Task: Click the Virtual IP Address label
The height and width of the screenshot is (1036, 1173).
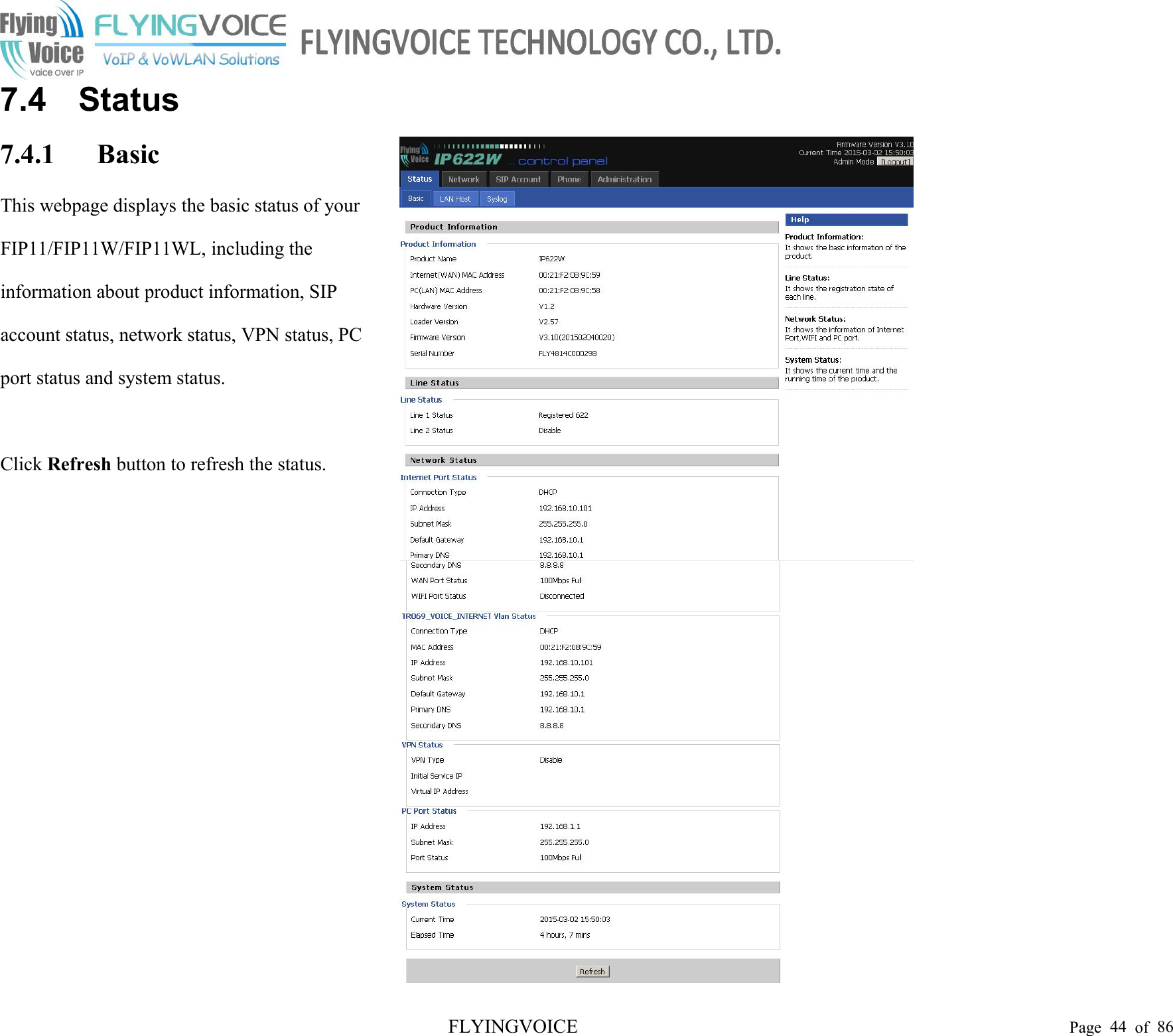Action: [x=439, y=791]
